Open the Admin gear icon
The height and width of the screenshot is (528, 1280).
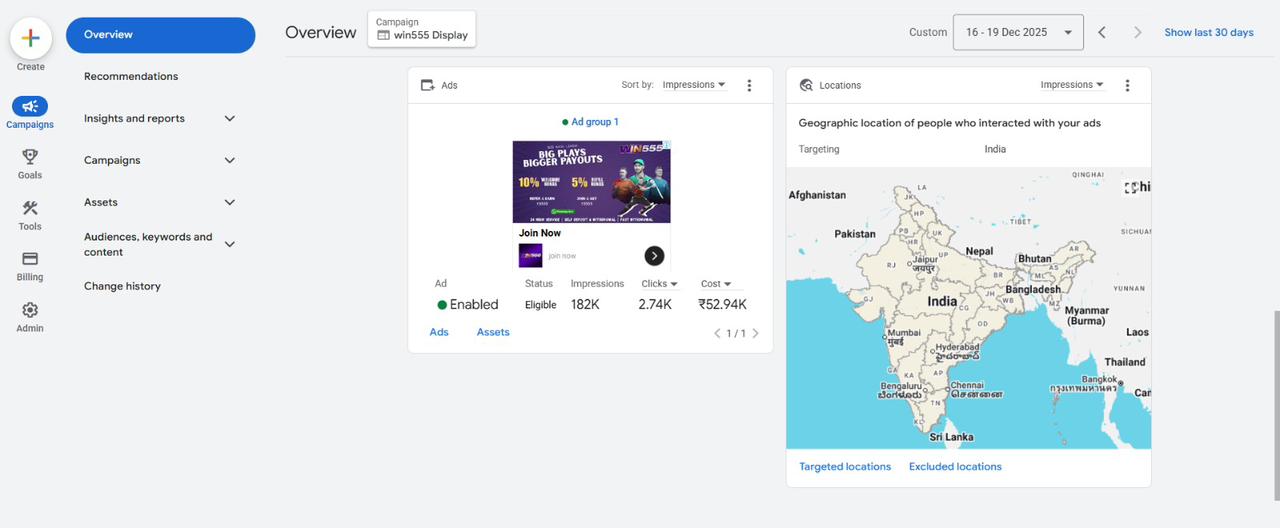[30, 310]
